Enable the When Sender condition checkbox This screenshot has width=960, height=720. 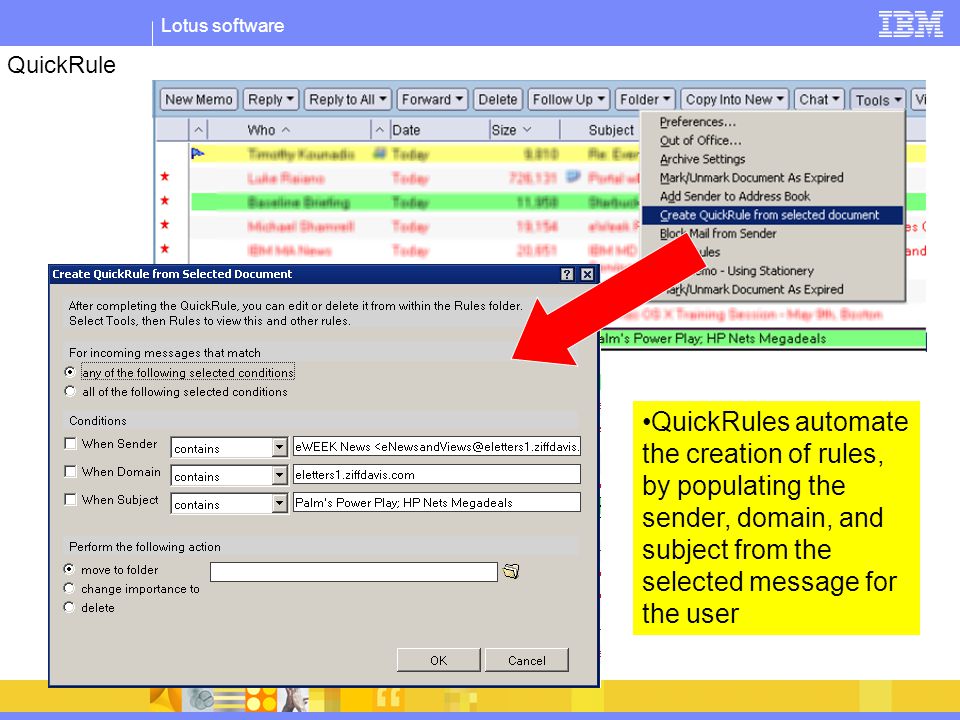click(x=70, y=444)
